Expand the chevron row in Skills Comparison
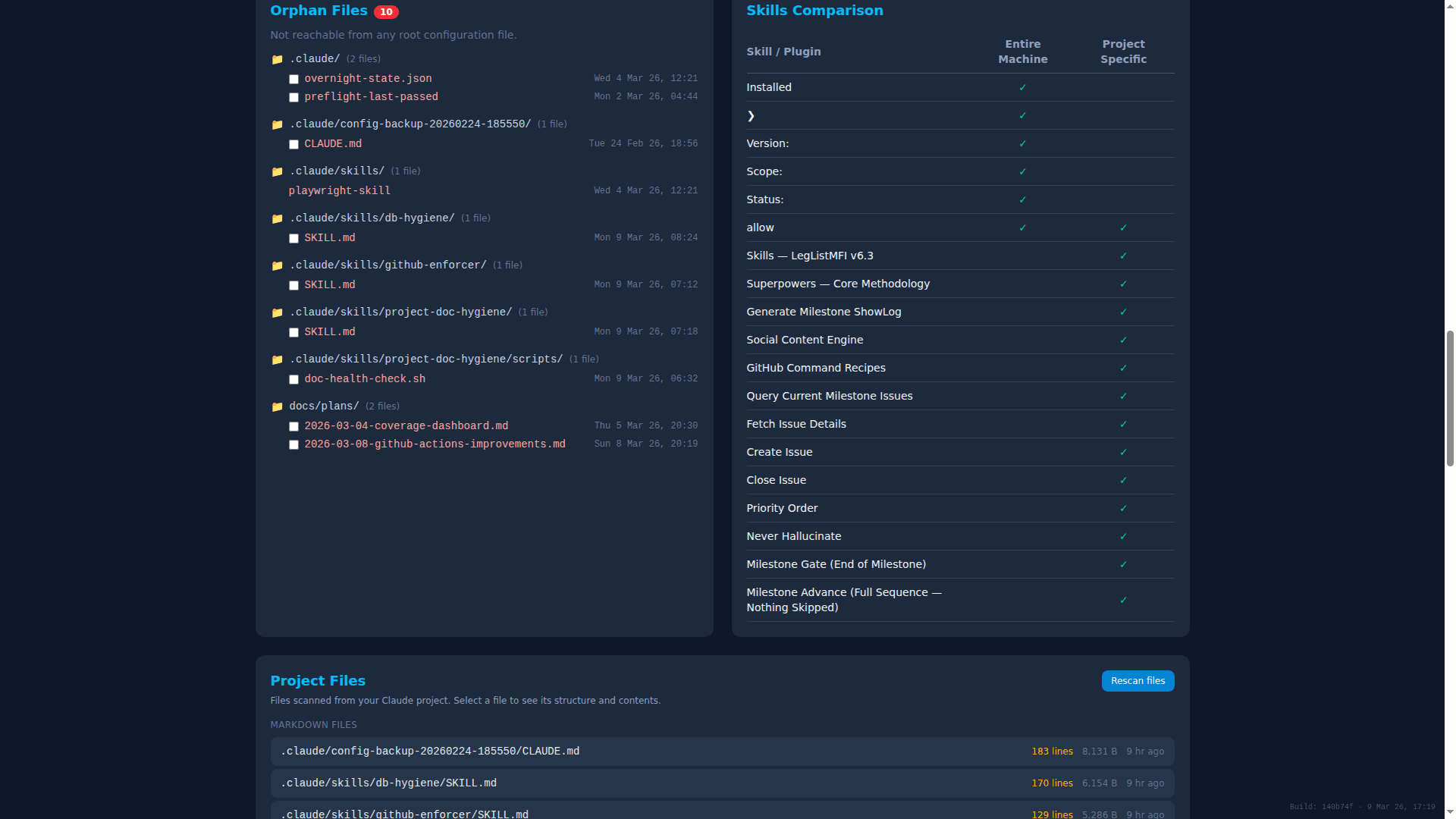1456x819 pixels. [752, 115]
